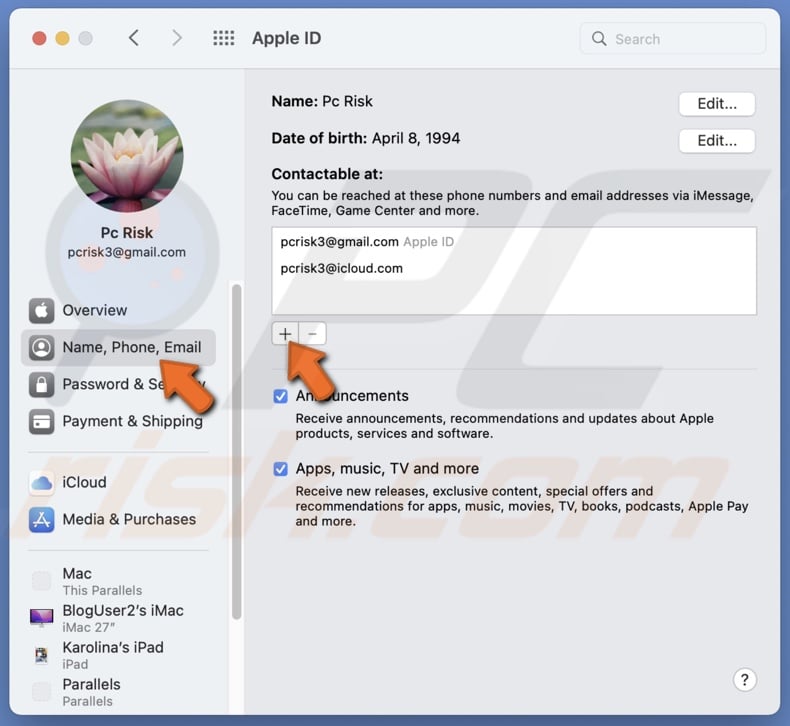Screen dimensions: 790x726
Task: Click the sidebar vertical scrollbar
Action: 236,450
